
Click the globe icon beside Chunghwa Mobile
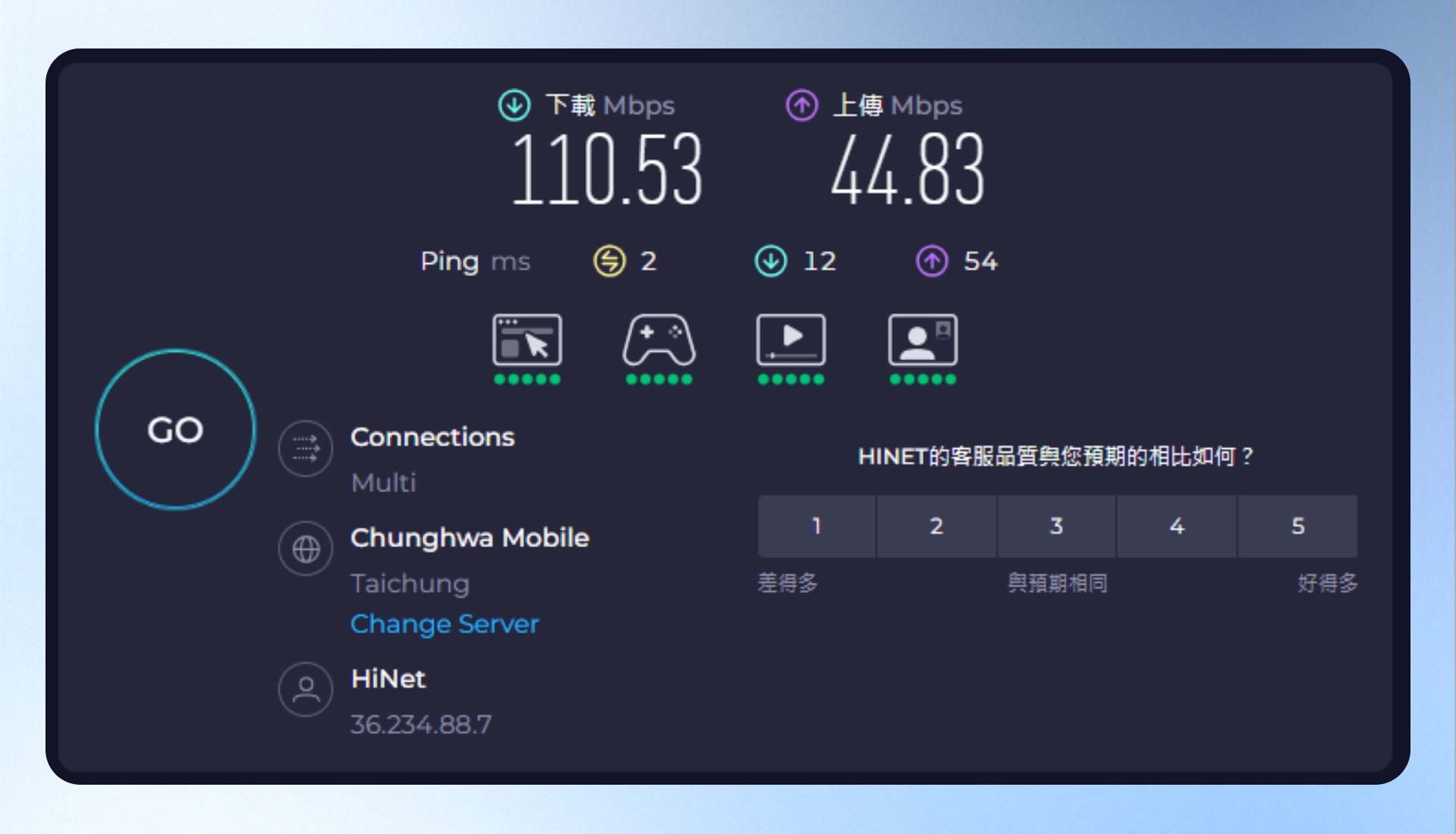click(x=306, y=548)
